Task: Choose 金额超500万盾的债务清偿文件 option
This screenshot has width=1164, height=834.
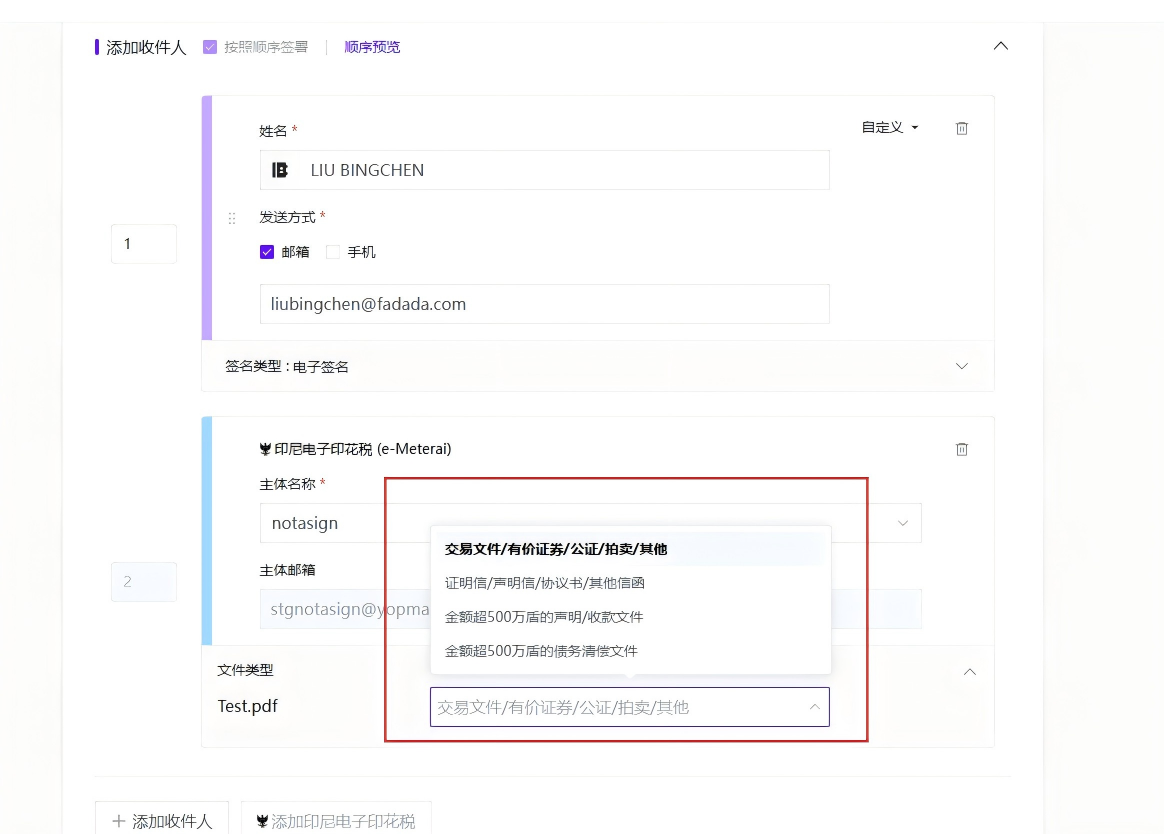Action: point(630,651)
